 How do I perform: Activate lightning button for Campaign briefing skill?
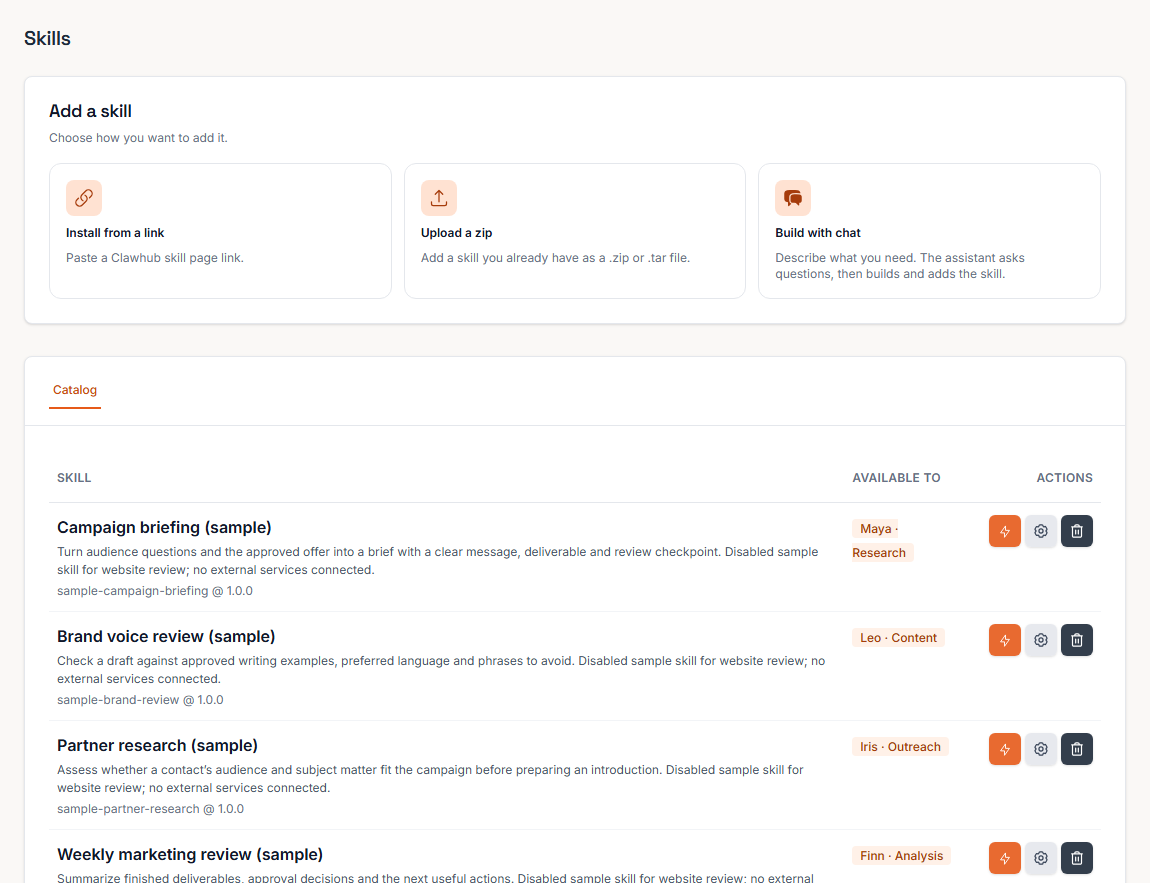tap(1005, 531)
